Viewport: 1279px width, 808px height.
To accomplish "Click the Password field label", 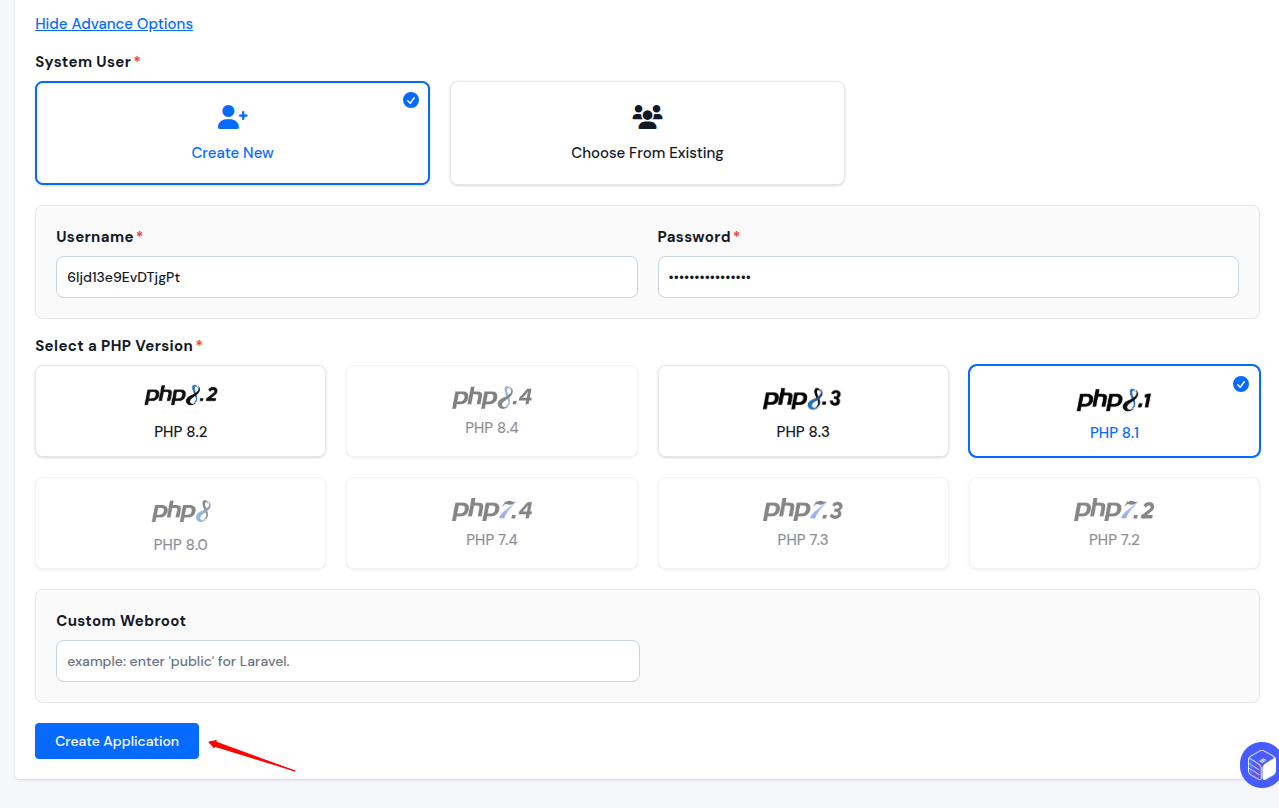I will (694, 237).
